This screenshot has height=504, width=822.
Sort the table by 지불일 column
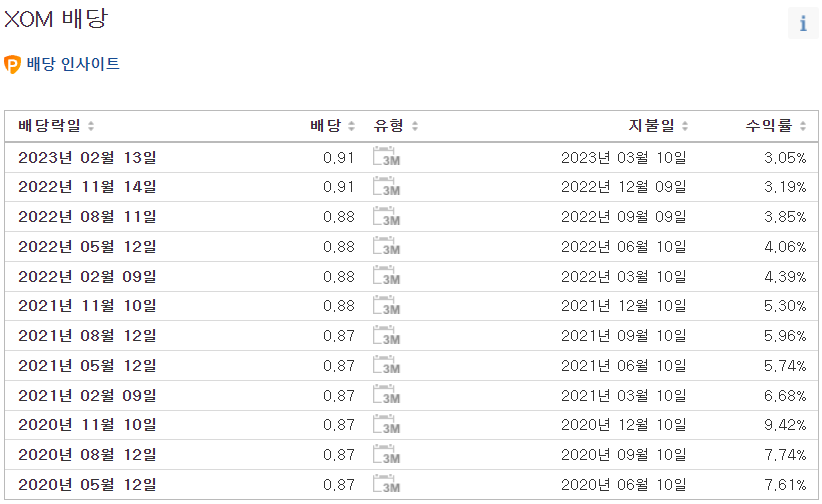tap(658, 126)
